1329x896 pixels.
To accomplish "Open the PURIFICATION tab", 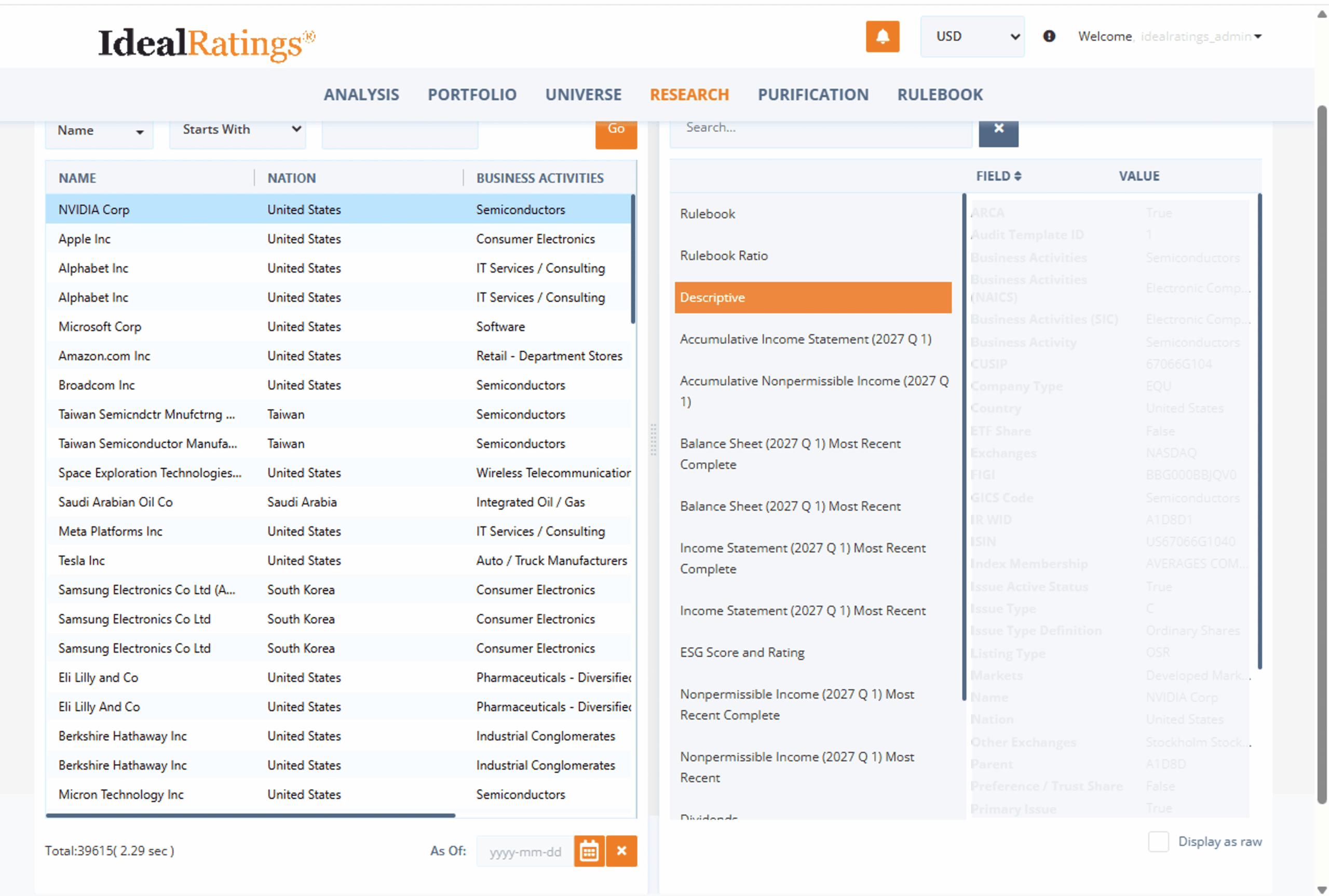I will 812,94.
